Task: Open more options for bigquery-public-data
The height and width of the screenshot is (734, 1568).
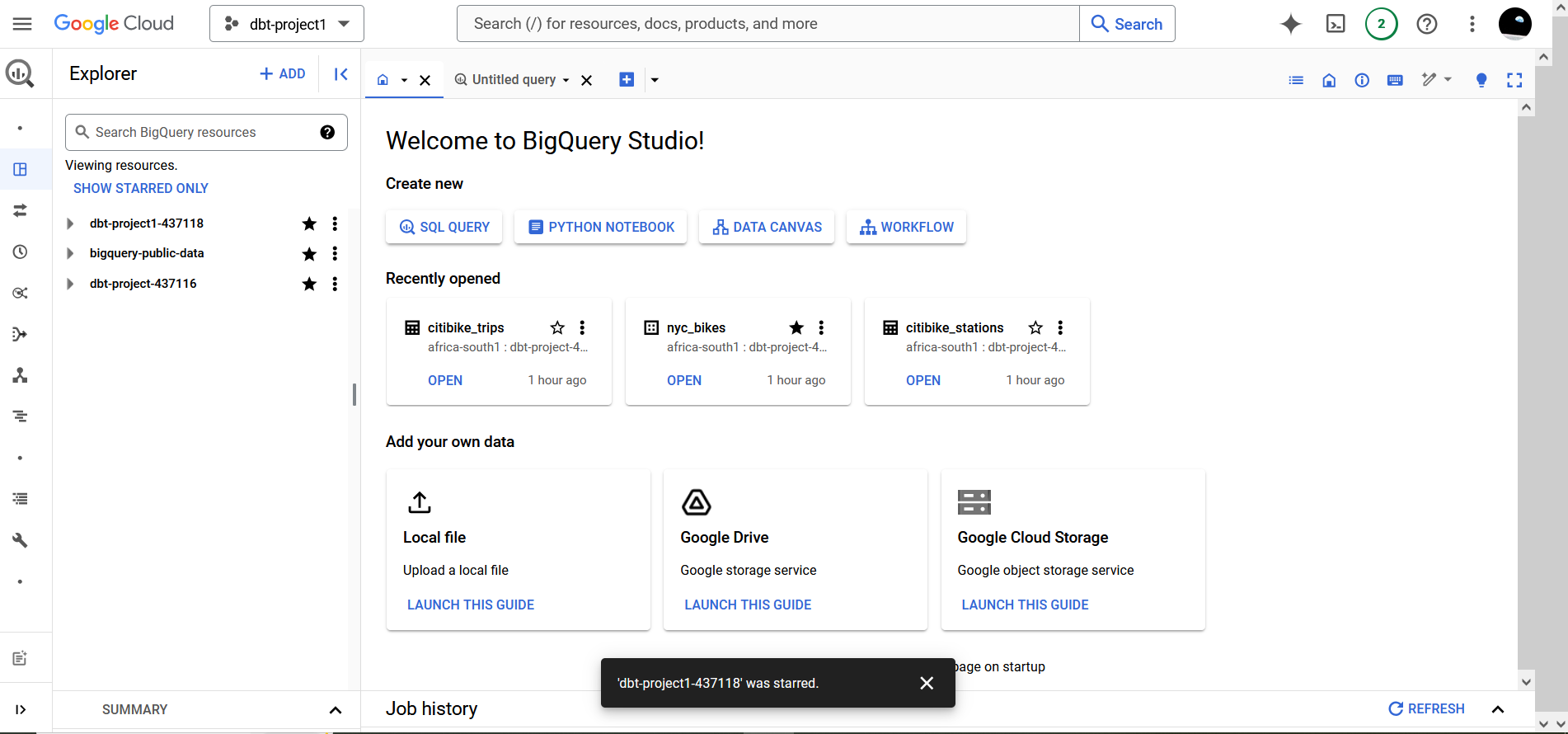Action: (x=335, y=253)
